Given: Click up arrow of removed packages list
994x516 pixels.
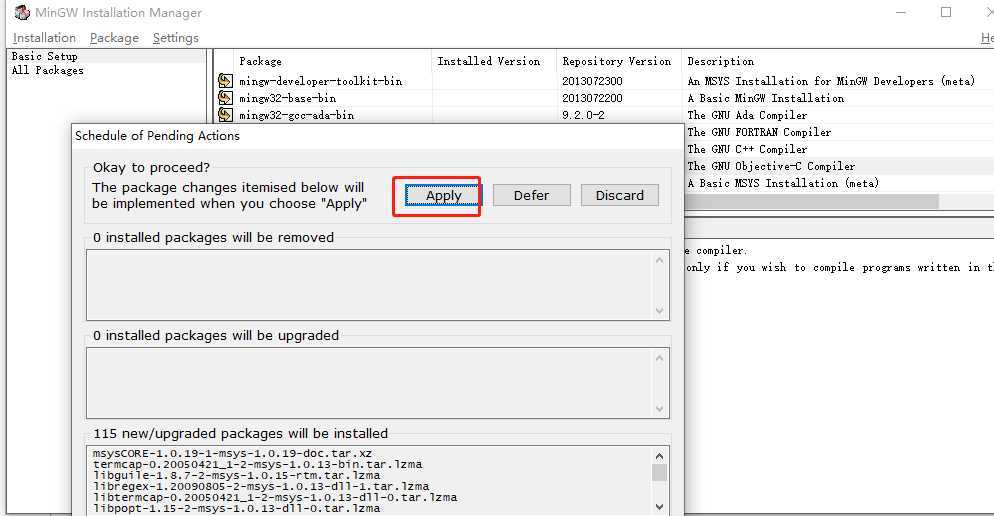Looking at the screenshot, I should [659, 260].
